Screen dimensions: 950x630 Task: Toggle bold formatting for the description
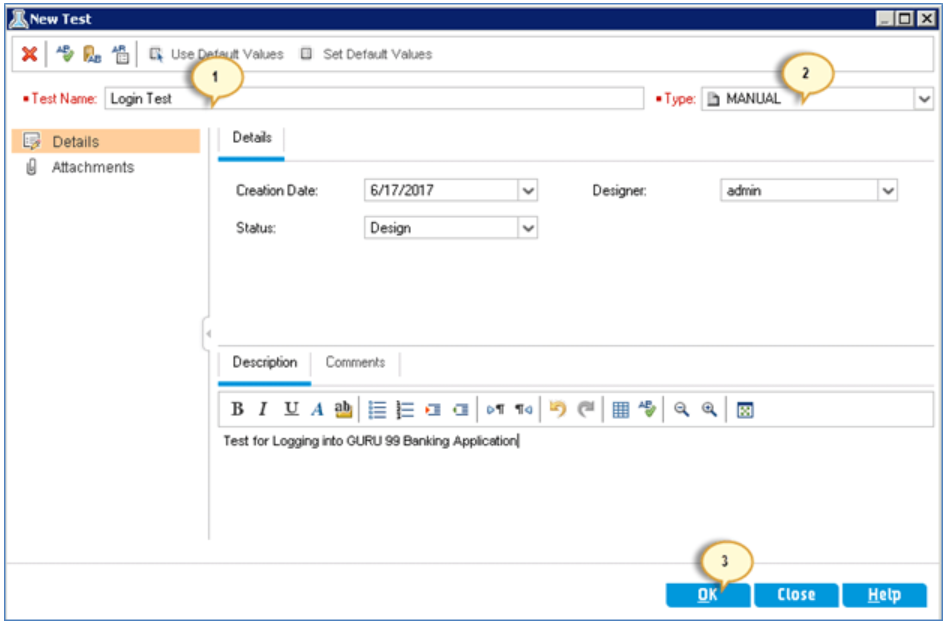point(237,408)
